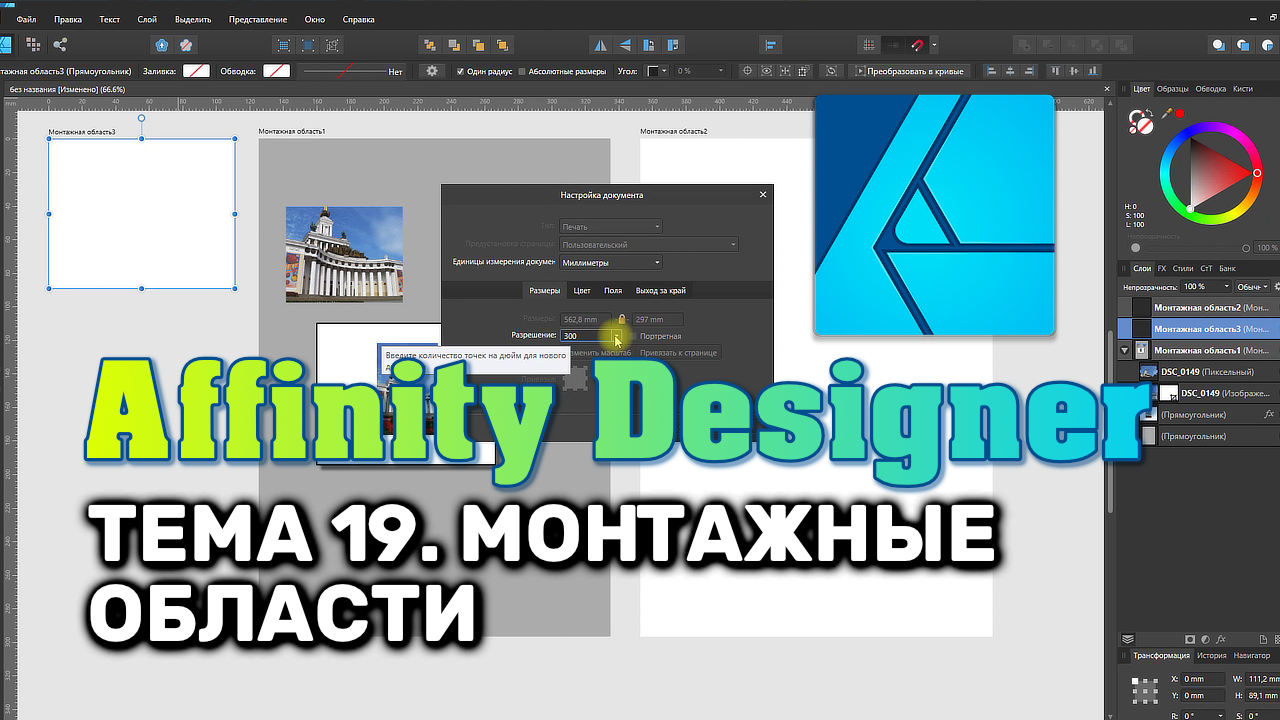Open the corner type dropdown after Угол

[657, 71]
